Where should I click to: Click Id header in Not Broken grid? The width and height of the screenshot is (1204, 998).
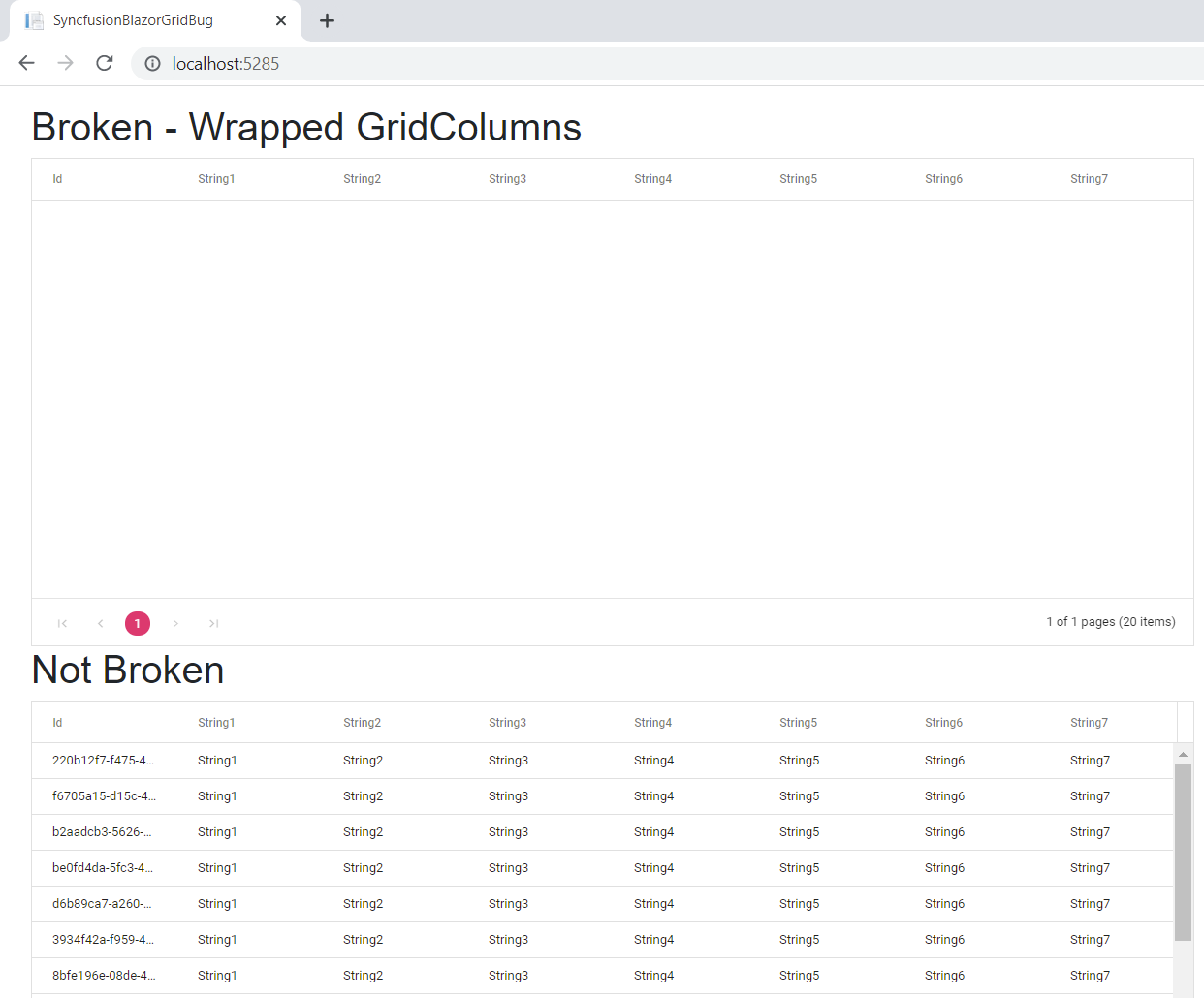coord(57,723)
